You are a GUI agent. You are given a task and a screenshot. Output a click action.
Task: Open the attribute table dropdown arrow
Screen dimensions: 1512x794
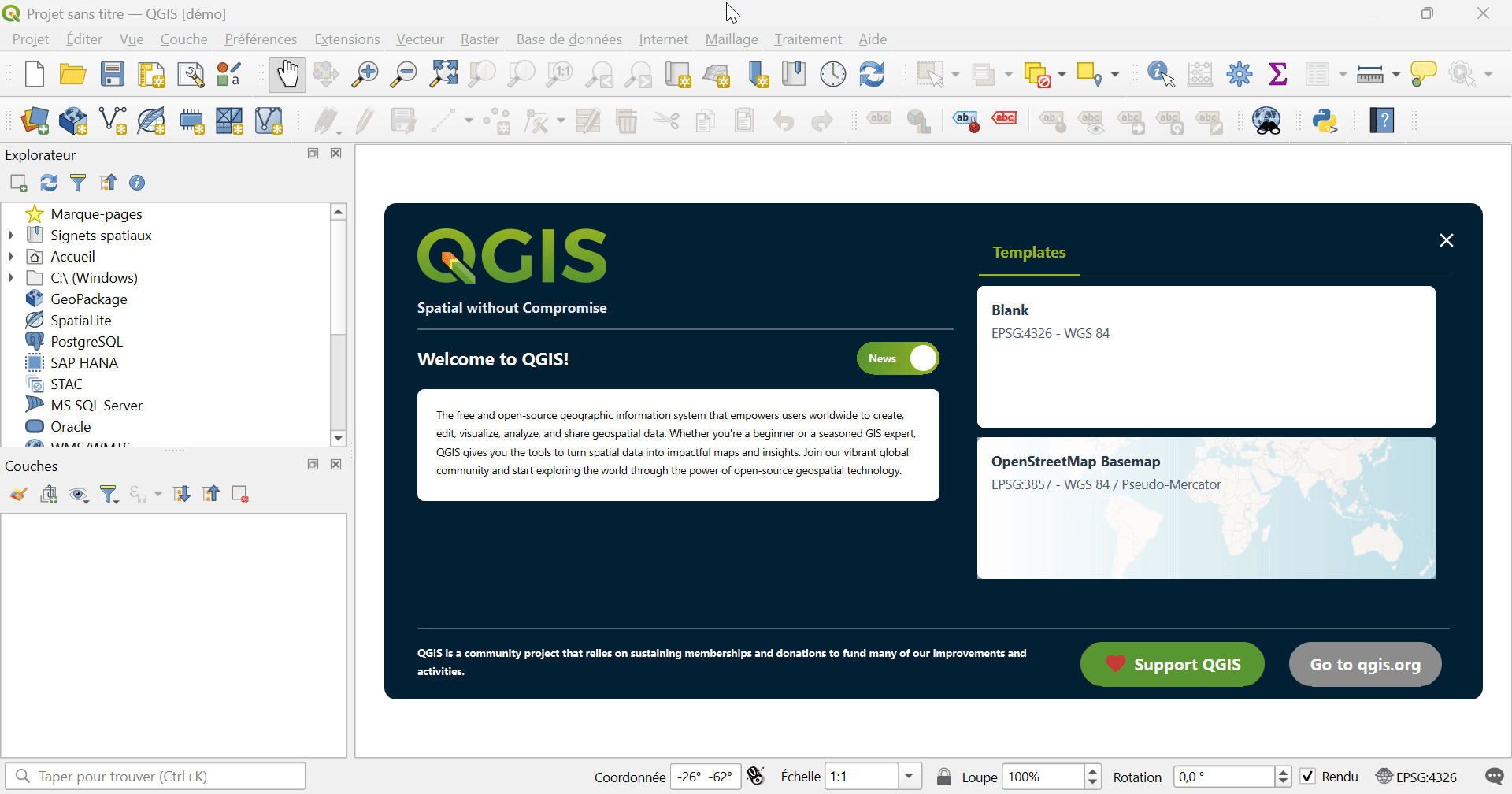1343,74
